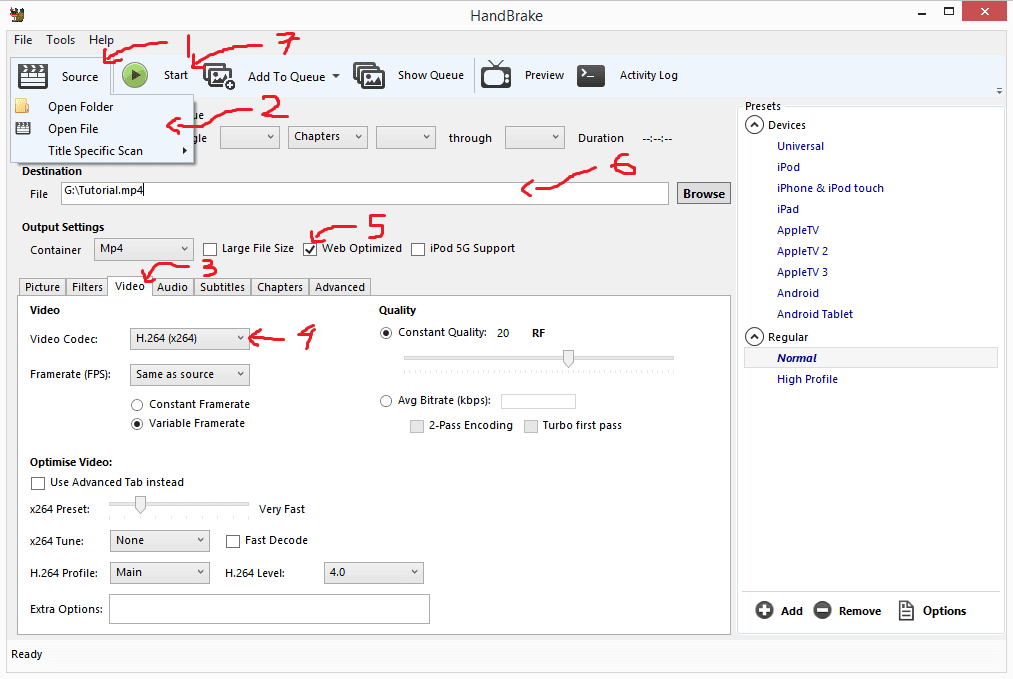
Task: Select Avg Bitrate radio button
Action: pyautogui.click(x=386, y=401)
